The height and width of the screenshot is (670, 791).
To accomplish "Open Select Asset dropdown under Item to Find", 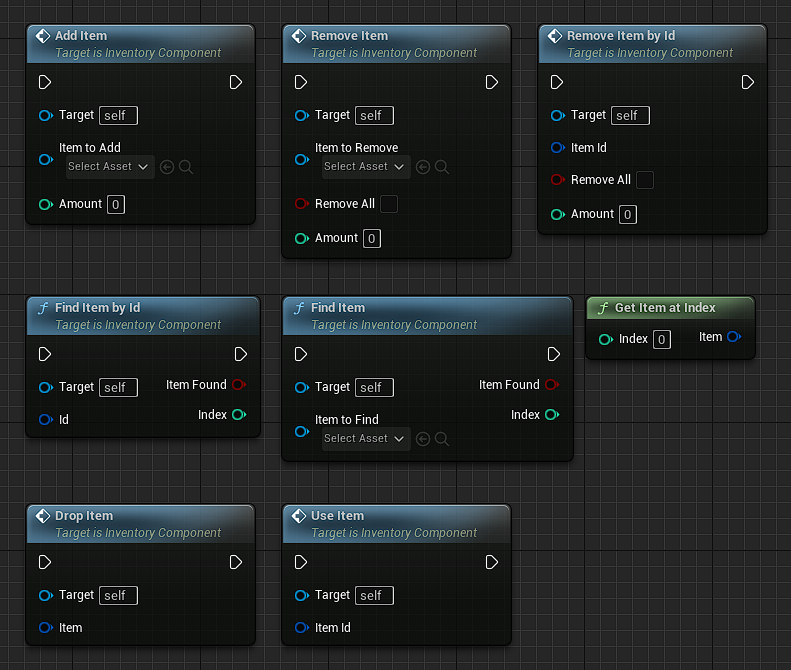I will [366, 439].
